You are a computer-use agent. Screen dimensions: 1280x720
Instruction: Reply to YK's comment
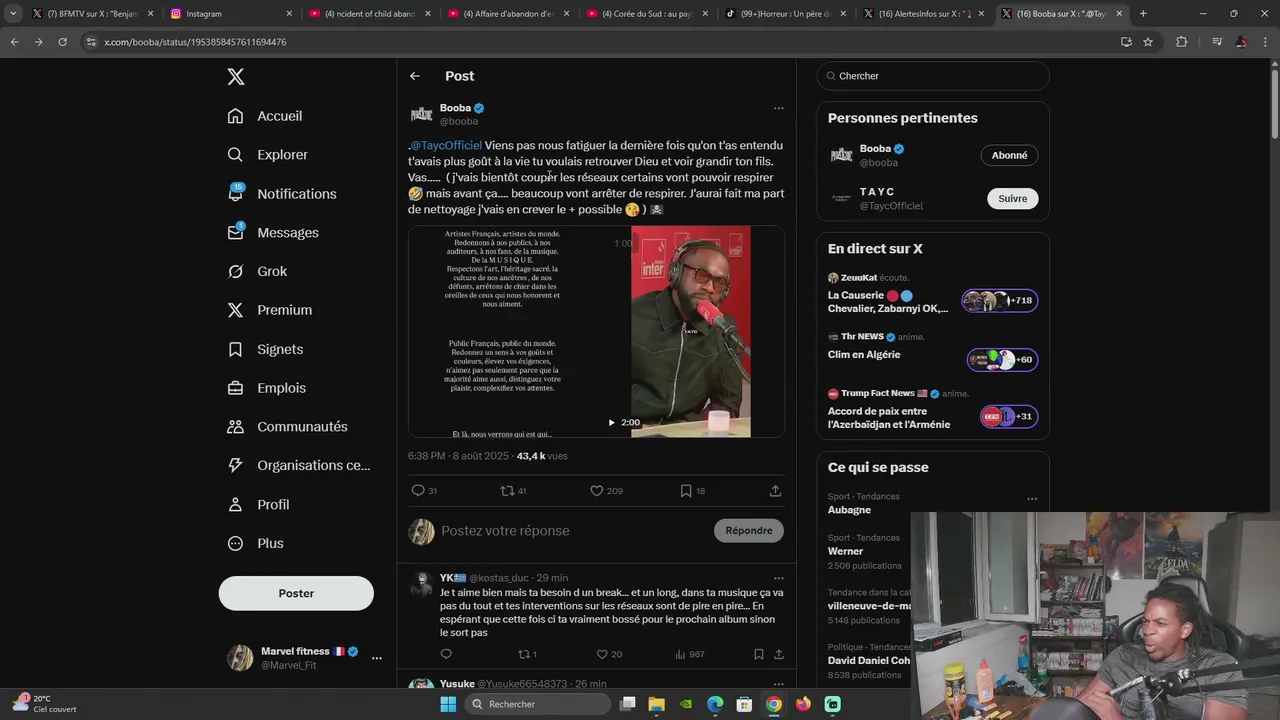coord(446,654)
